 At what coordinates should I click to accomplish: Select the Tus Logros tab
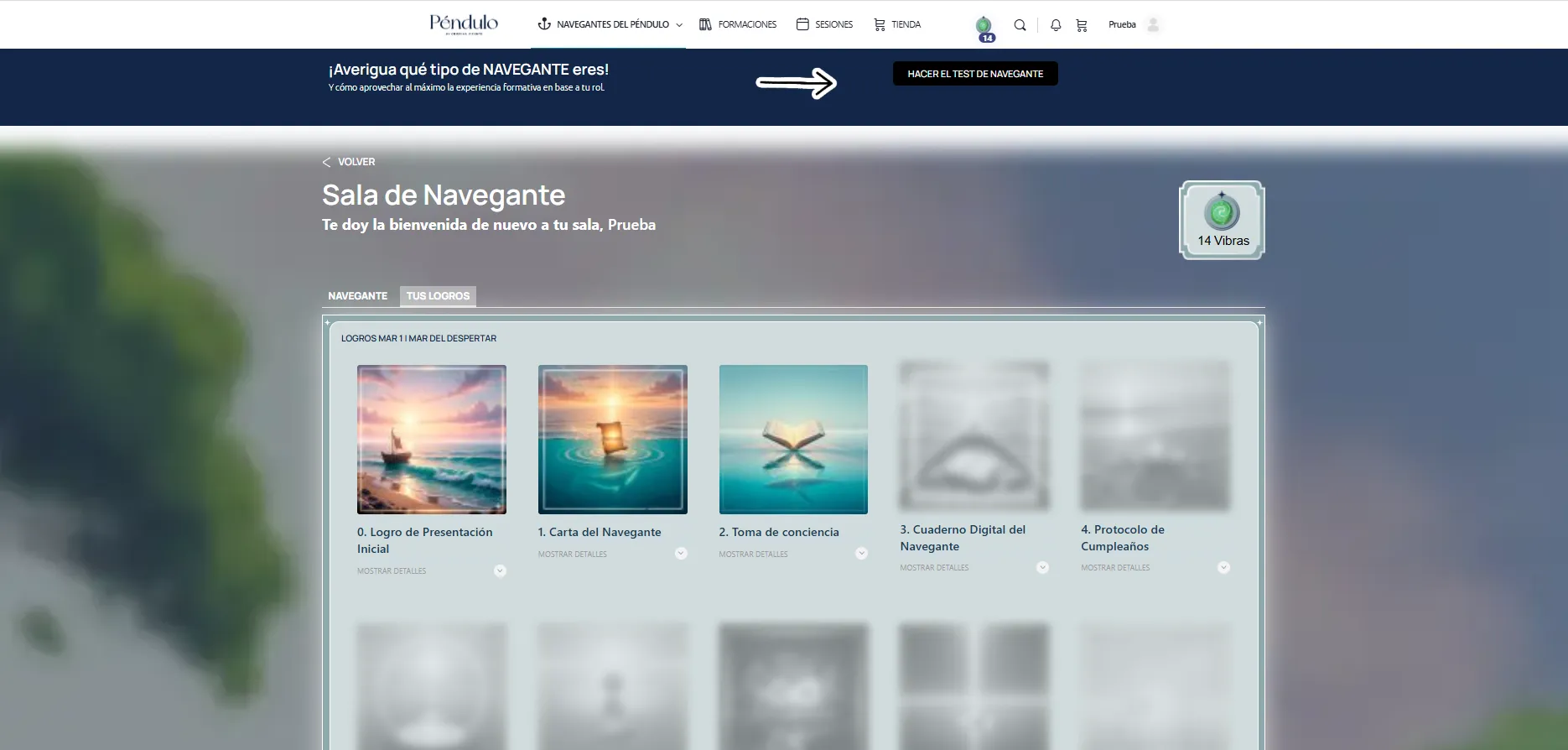tap(438, 296)
